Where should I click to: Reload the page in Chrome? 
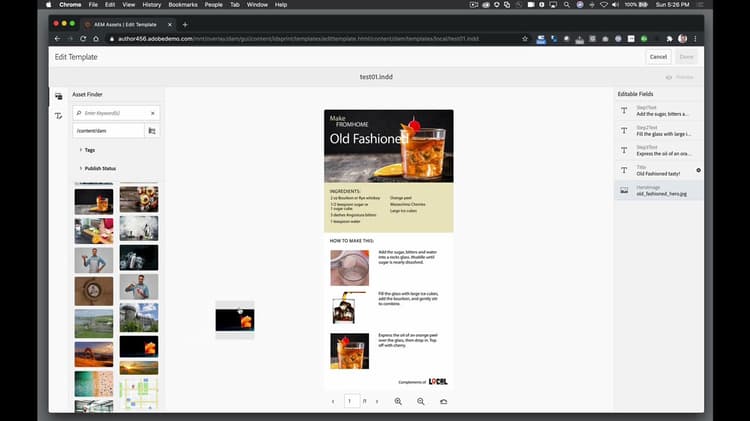pos(83,39)
